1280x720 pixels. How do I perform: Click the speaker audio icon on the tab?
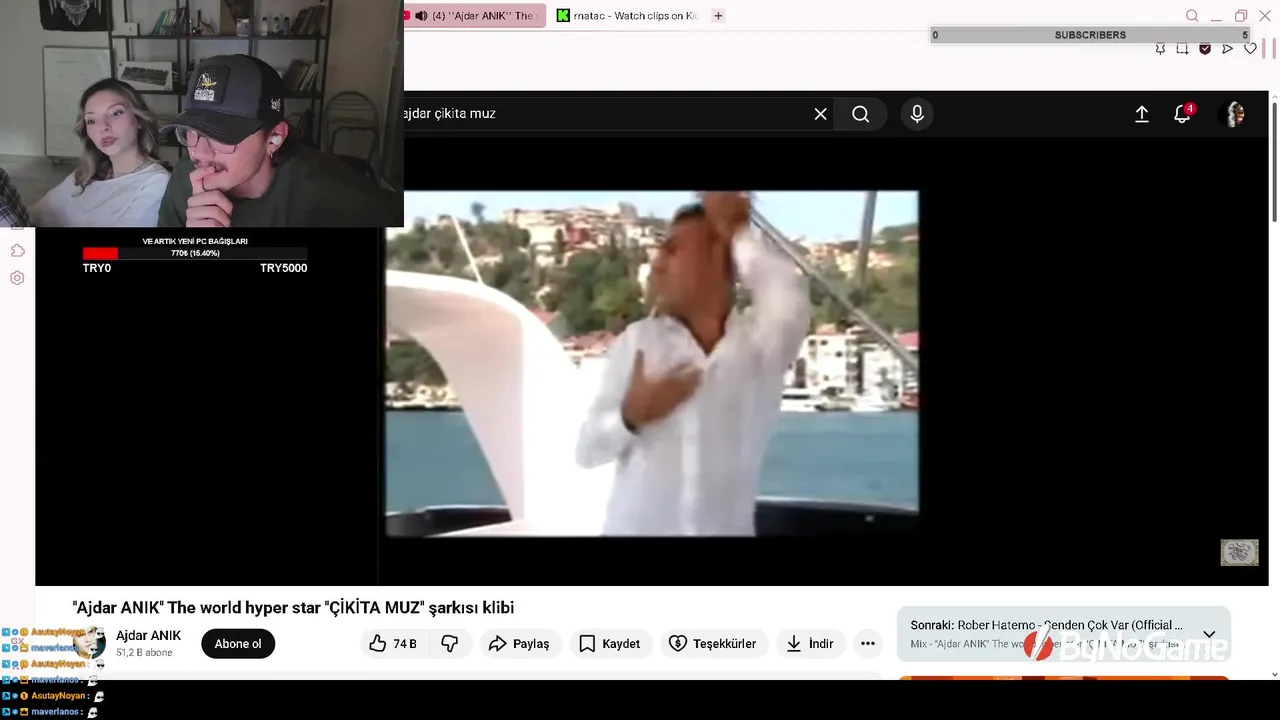[421, 16]
